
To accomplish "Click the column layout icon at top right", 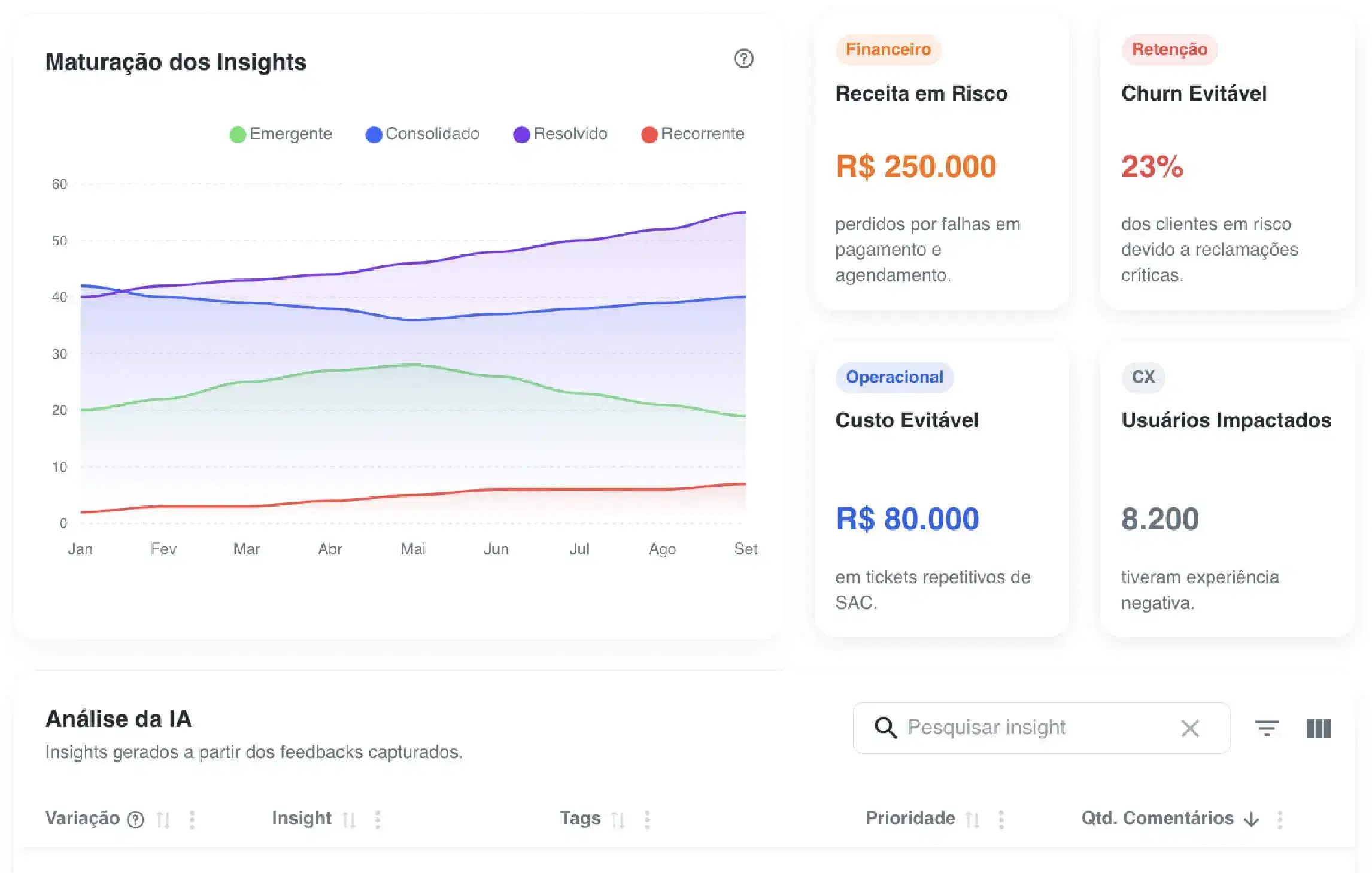I will point(1317,728).
